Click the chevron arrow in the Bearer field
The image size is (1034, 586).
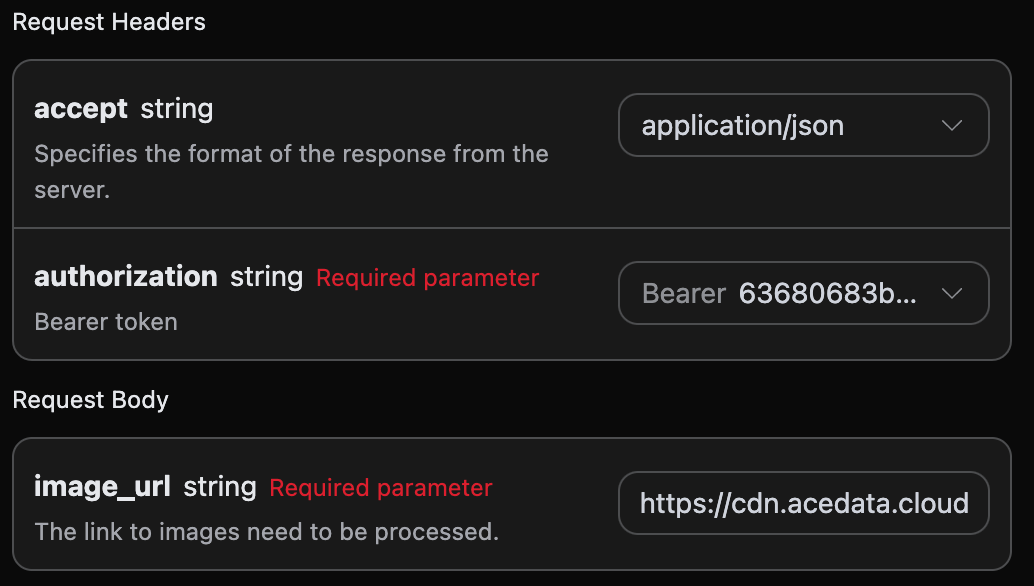[952, 294]
